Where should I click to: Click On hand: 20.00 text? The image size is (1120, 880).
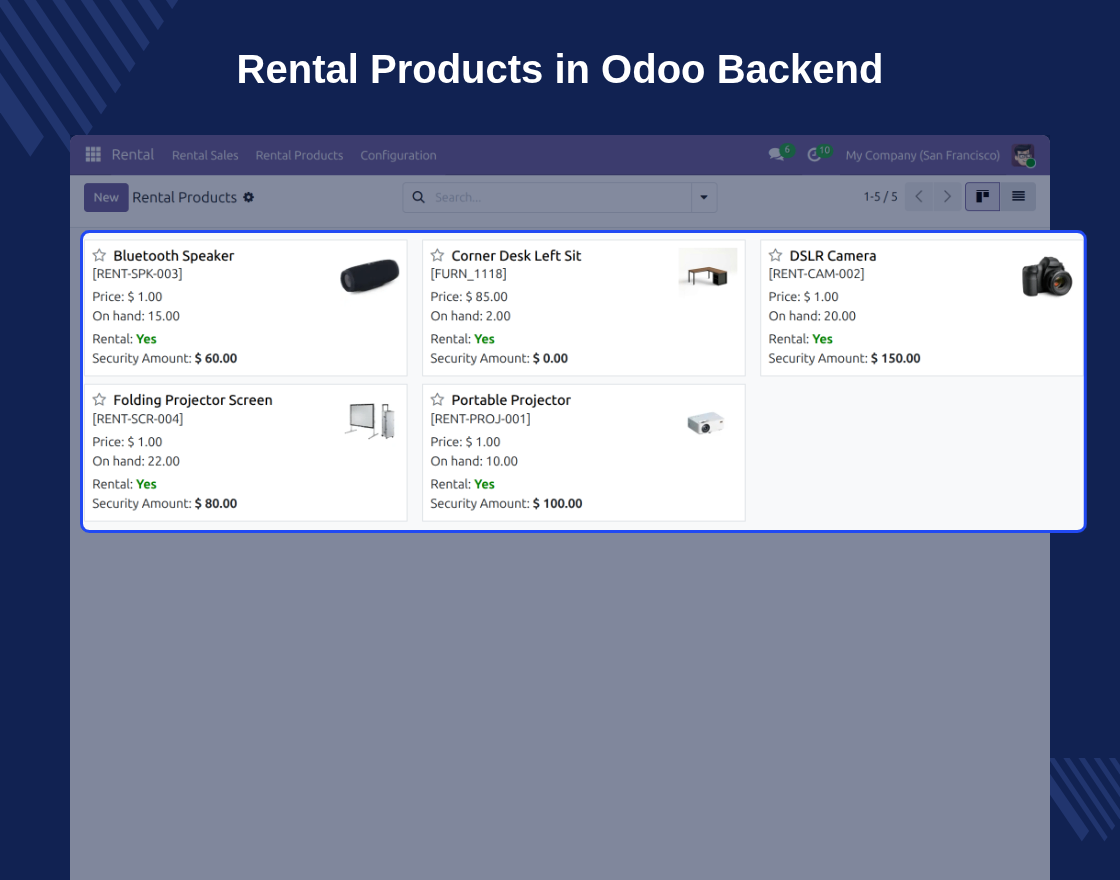pos(812,316)
